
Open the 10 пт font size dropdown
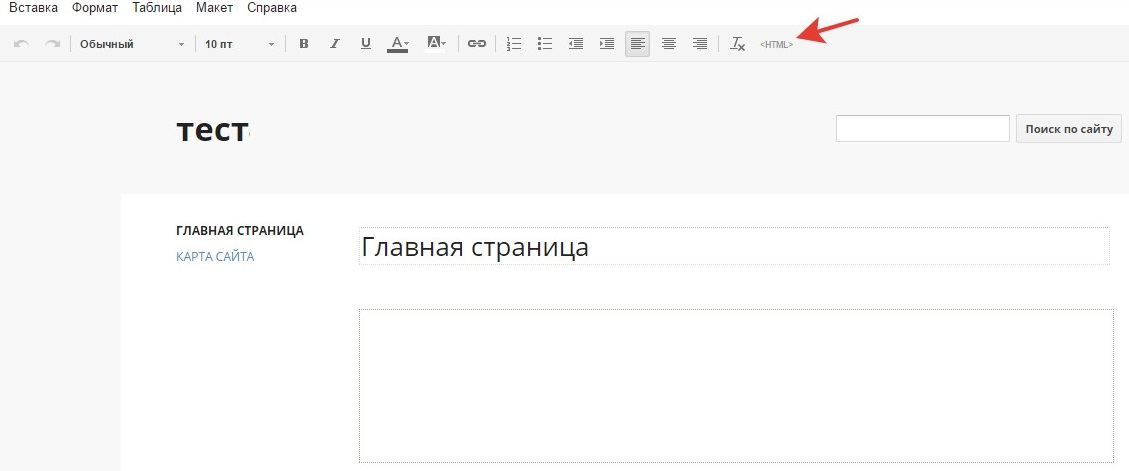[239, 44]
